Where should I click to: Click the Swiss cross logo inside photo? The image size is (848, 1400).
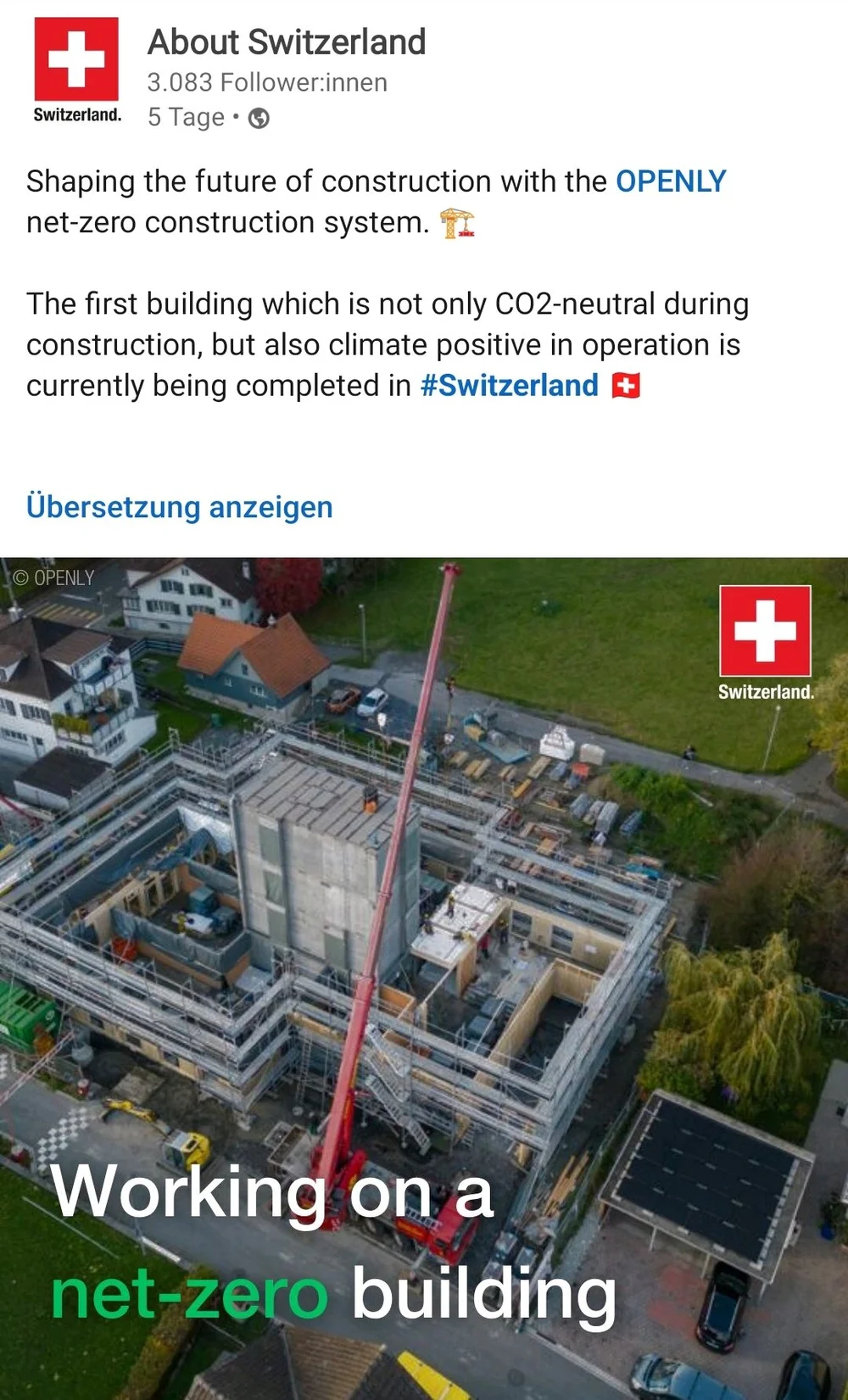pos(765,630)
